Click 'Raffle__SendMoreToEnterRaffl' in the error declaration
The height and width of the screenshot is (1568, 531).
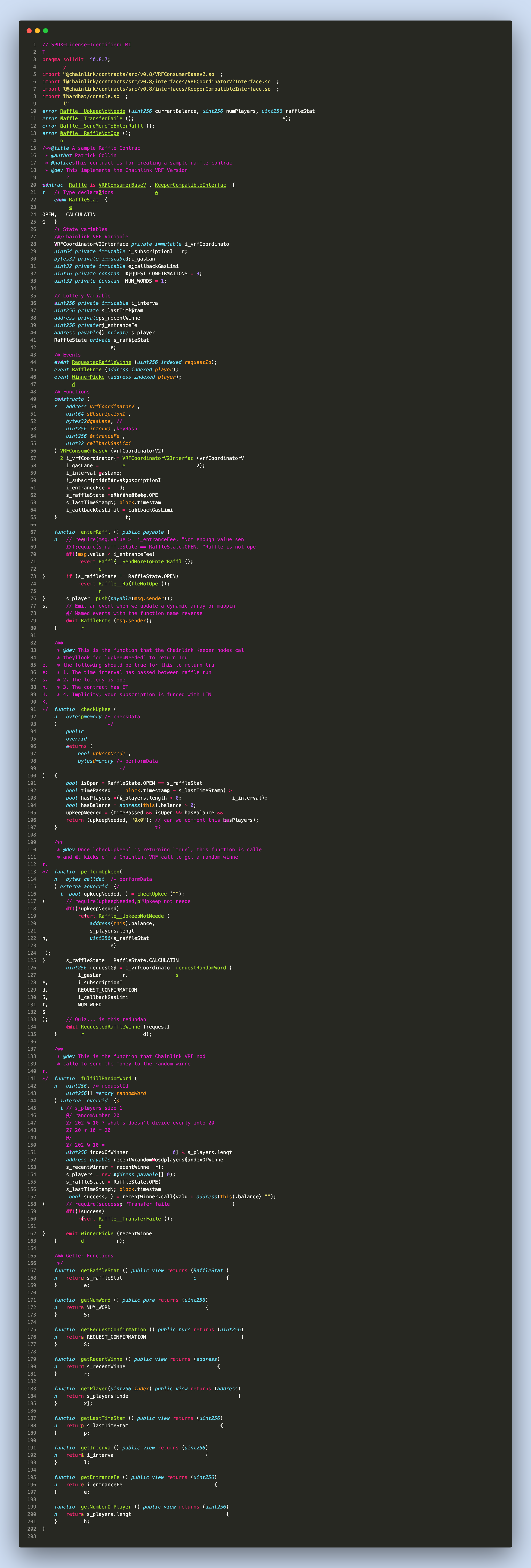point(102,126)
